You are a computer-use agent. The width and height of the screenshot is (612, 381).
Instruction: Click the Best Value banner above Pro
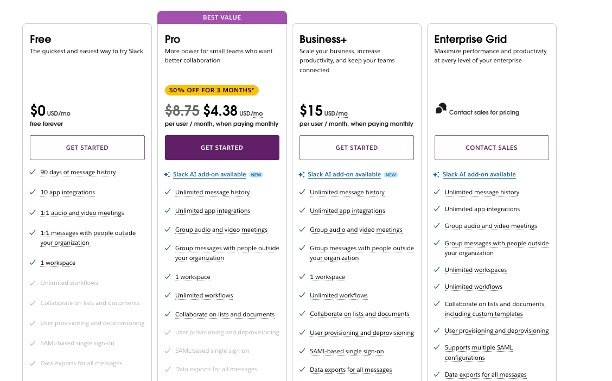pos(222,18)
